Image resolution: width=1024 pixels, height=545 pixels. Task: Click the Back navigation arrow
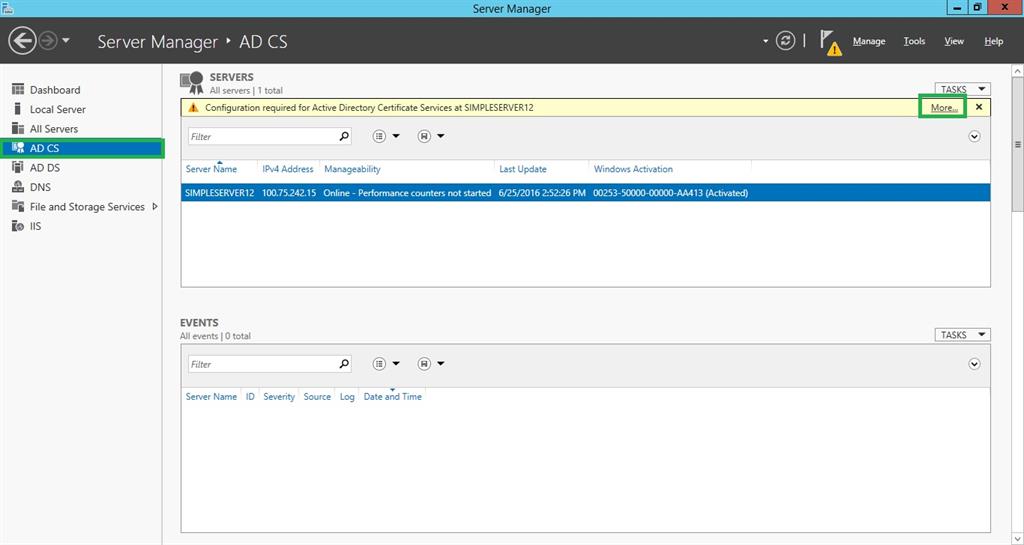point(22,41)
